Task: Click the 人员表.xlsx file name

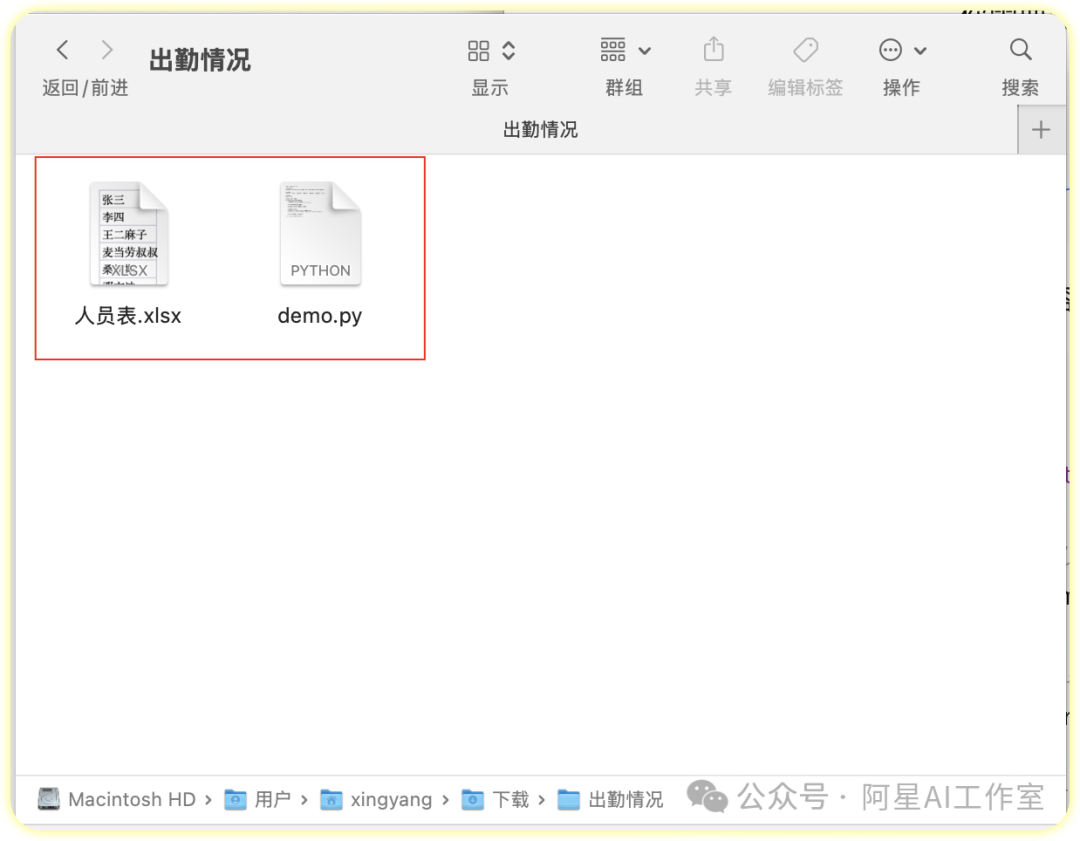Action: click(x=128, y=316)
